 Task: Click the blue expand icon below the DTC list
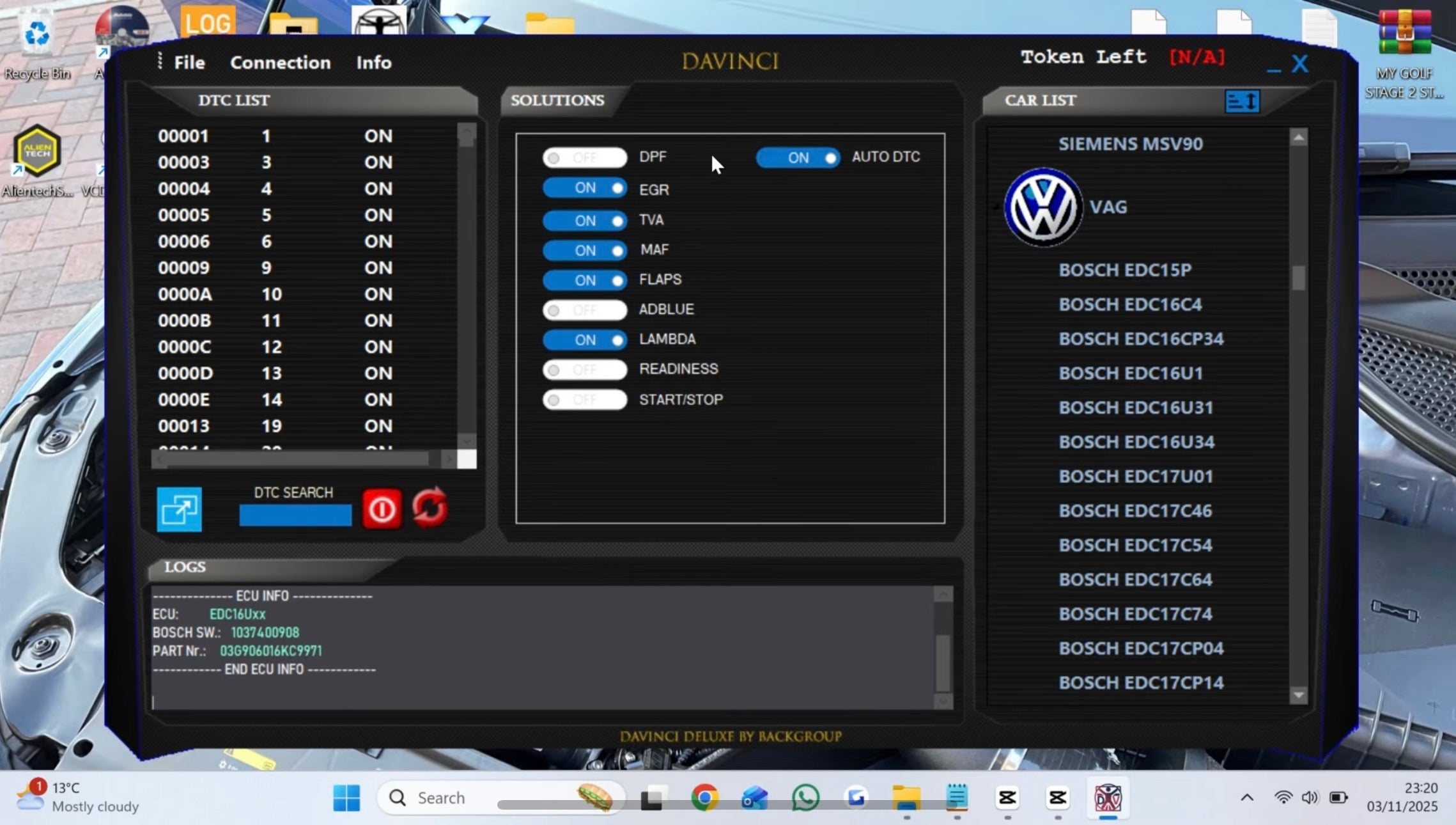[180, 510]
